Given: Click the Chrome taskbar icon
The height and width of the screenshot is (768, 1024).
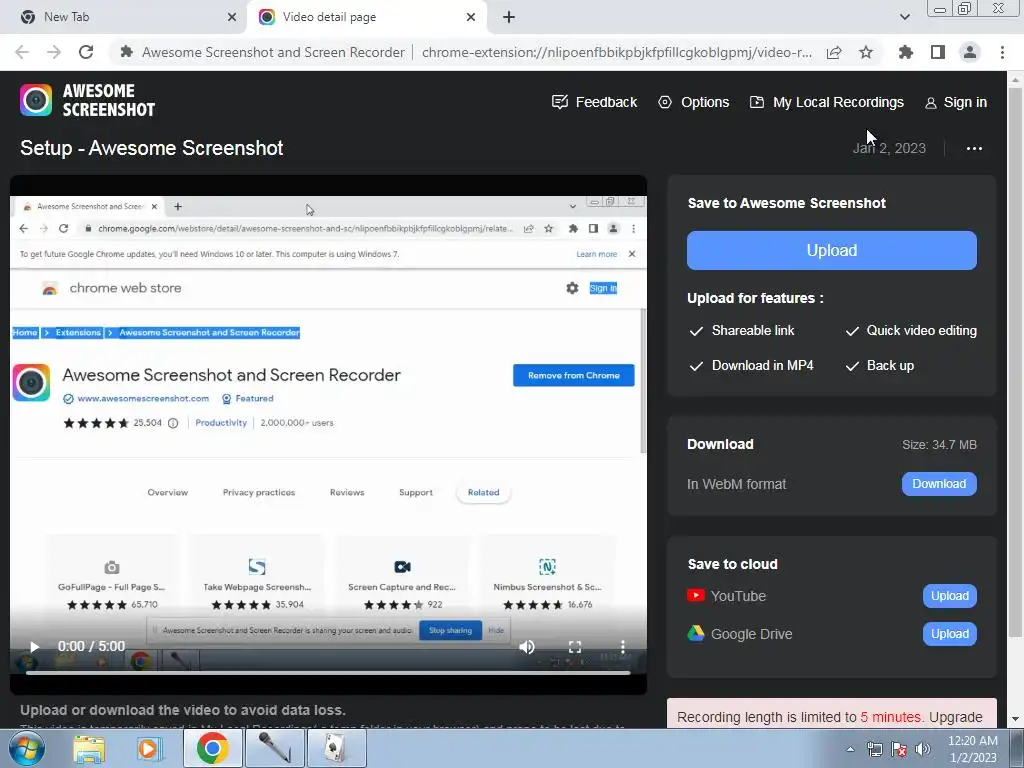Looking at the screenshot, I should point(213,748).
